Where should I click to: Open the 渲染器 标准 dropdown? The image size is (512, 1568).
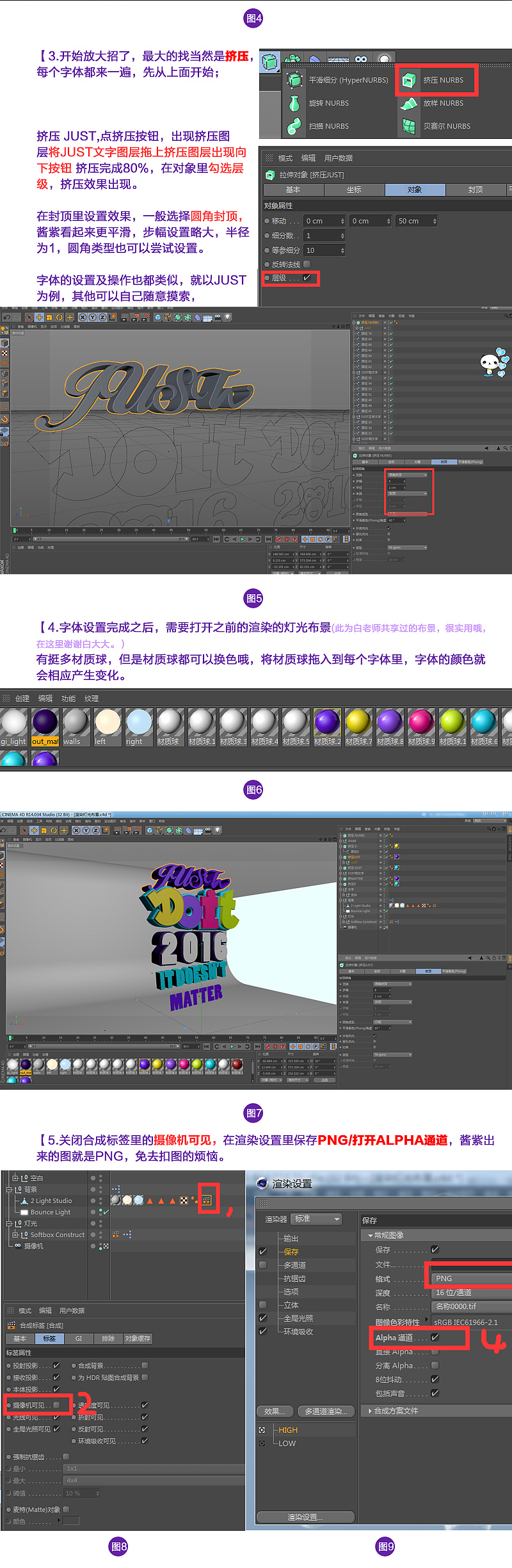tap(316, 1219)
